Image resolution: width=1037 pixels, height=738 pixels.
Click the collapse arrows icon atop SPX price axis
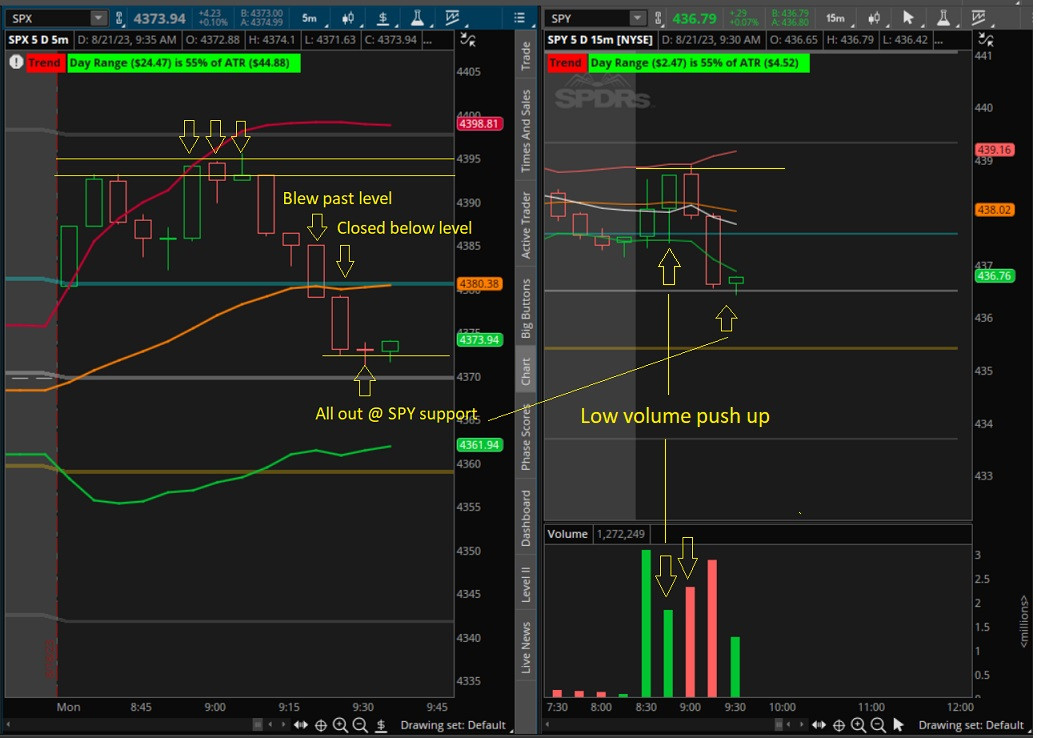point(468,40)
